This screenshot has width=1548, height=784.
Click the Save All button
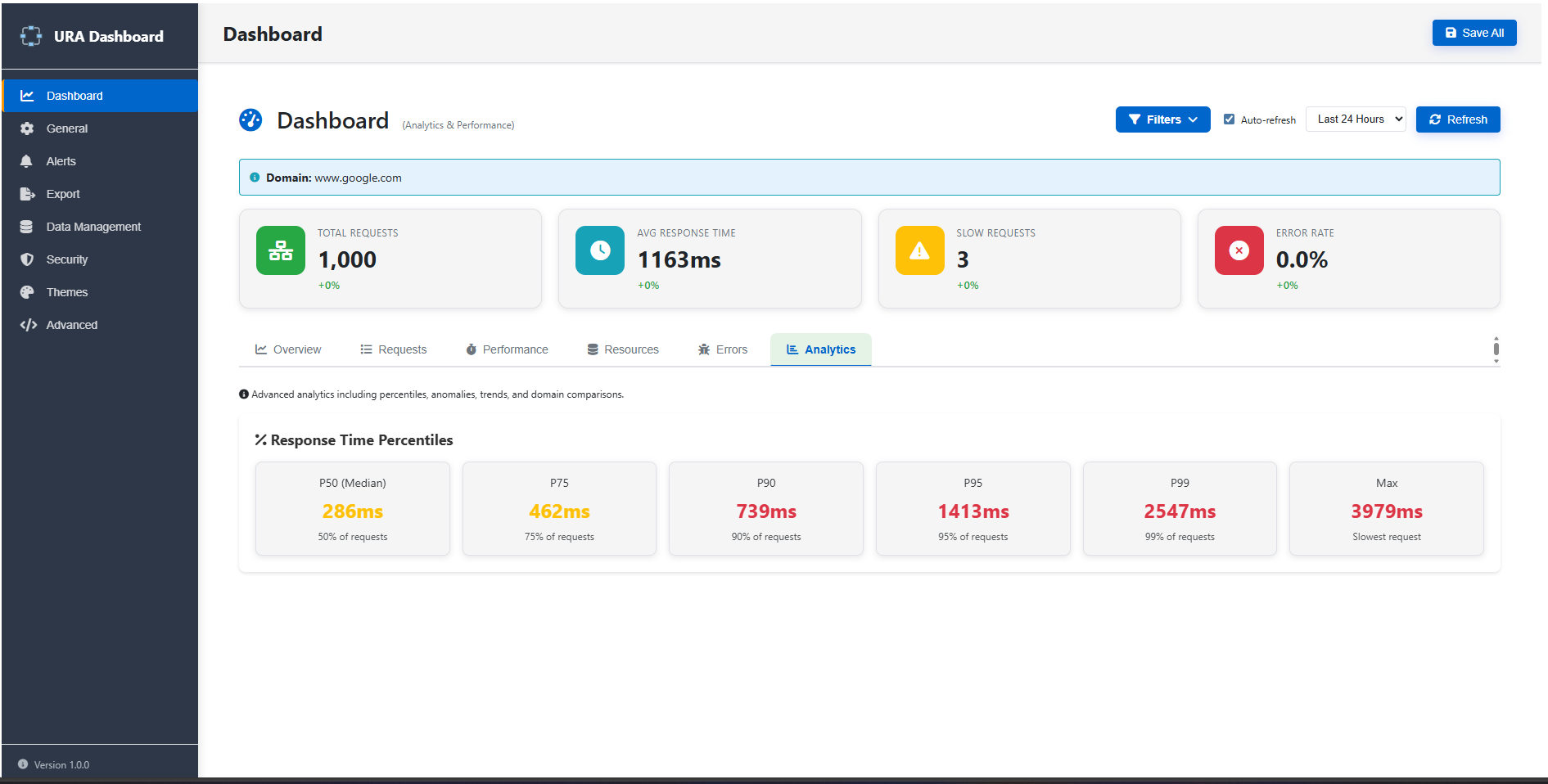pyautogui.click(x=1474, y=33)
